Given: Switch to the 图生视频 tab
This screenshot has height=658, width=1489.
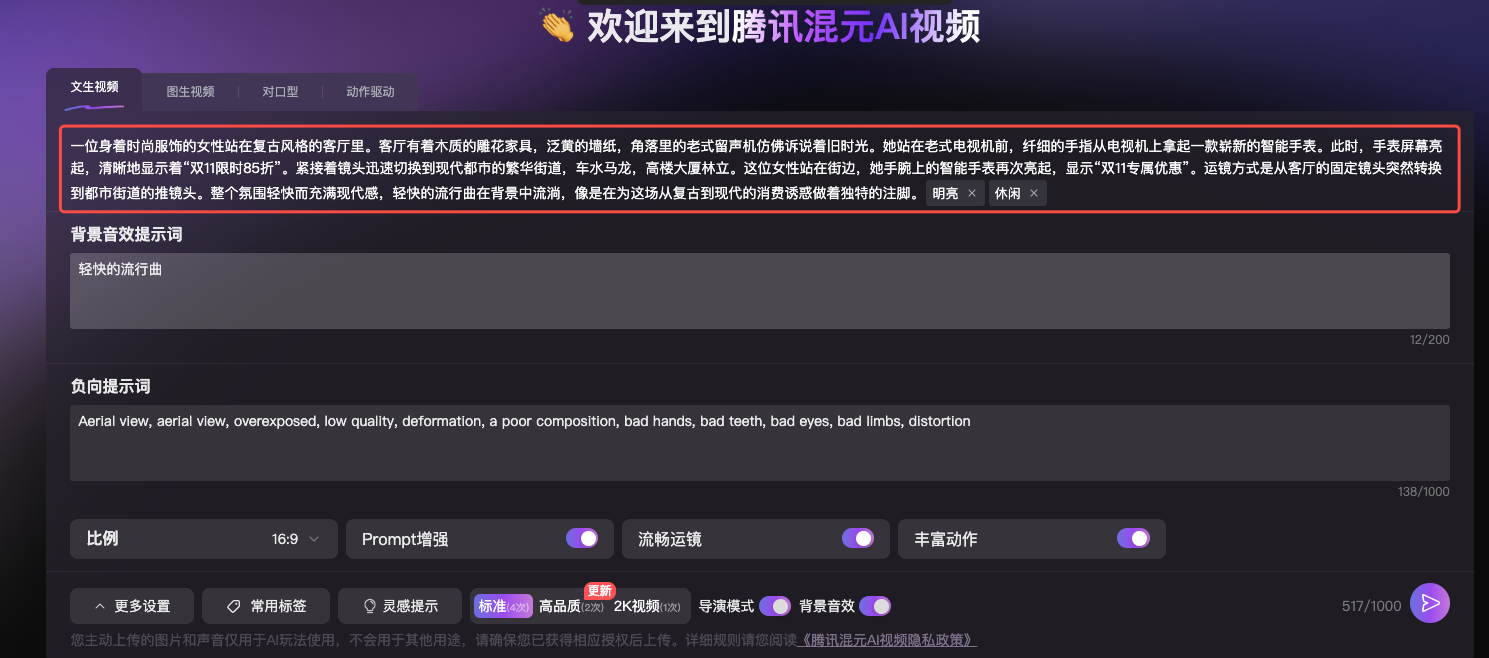Looking at the screenshot, I should [x=190, y=91].
